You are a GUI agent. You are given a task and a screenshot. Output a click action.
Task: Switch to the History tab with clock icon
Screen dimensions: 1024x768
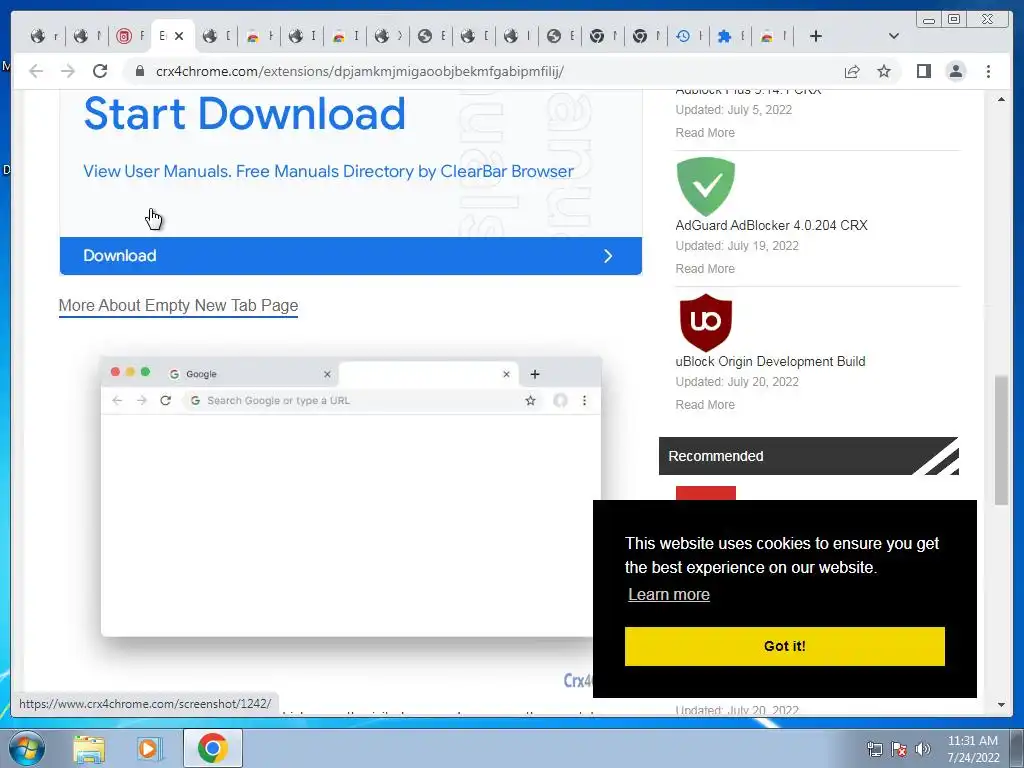coord(688,36)
